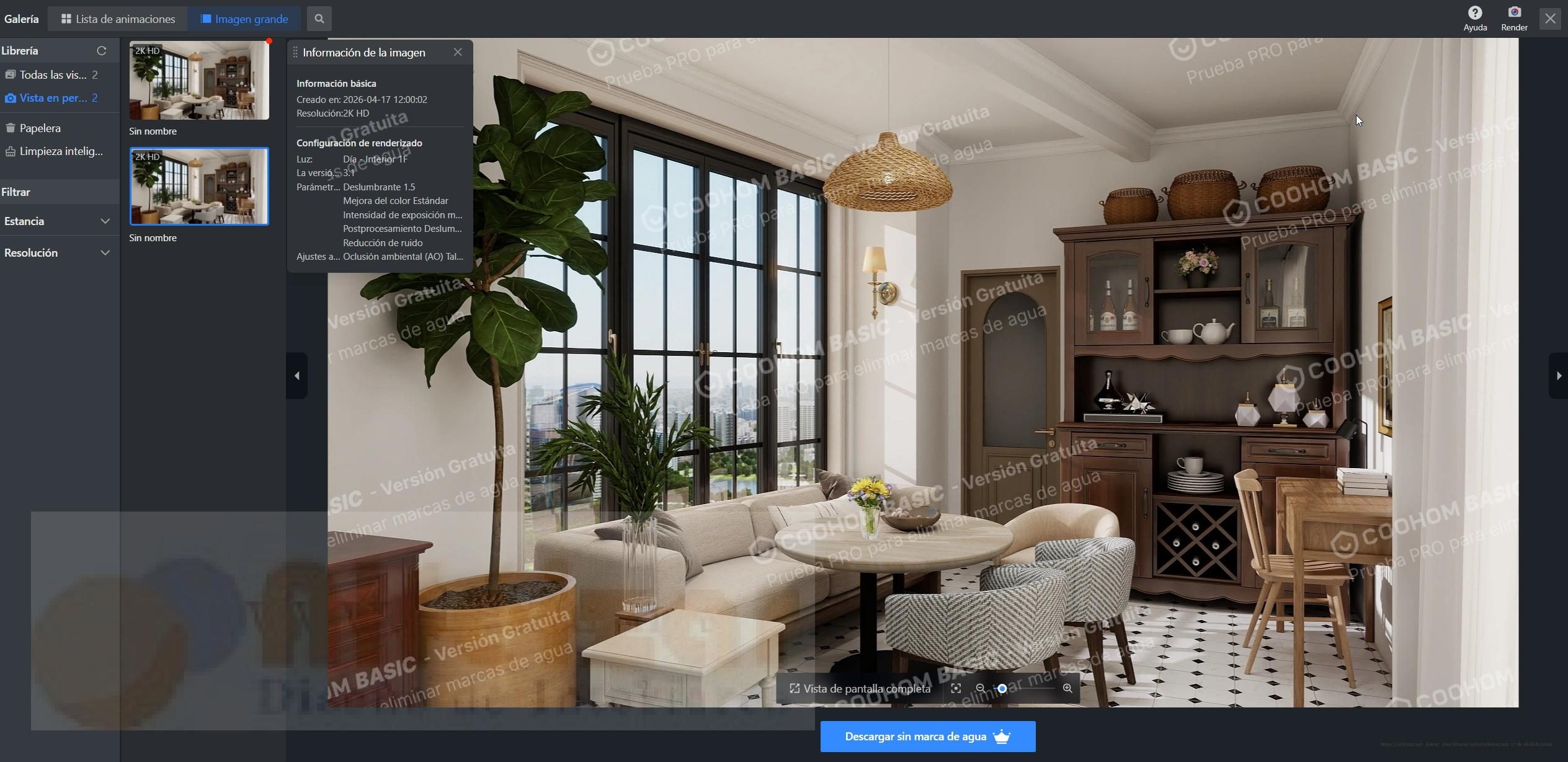Switch to Lista de animaciones tab
The width and height of the screenshot is (1568, 762).
(x=118, y=19)
